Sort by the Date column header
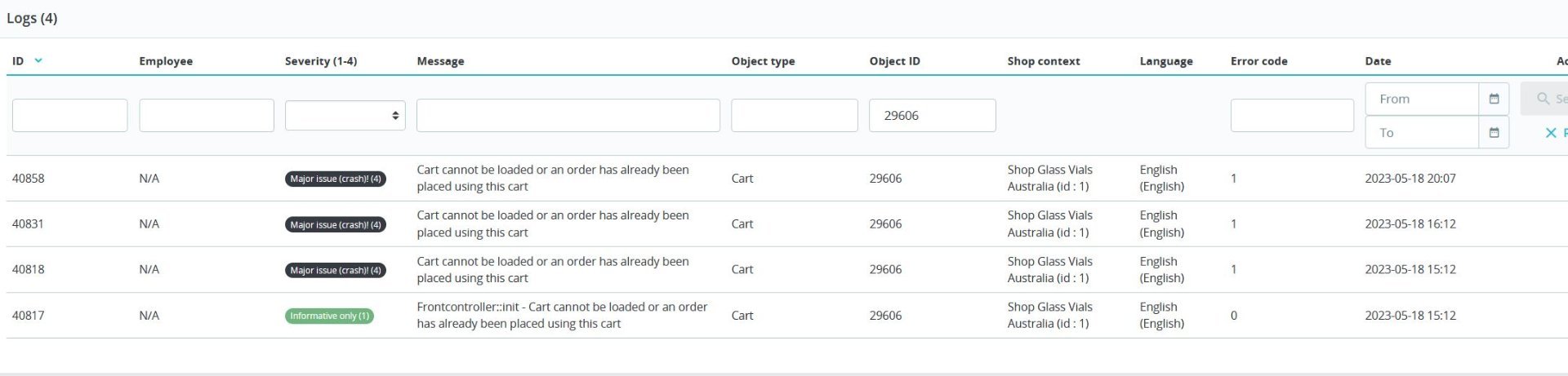Image resolution: width=1568 pixels, height=376 pixels. 1378,61
